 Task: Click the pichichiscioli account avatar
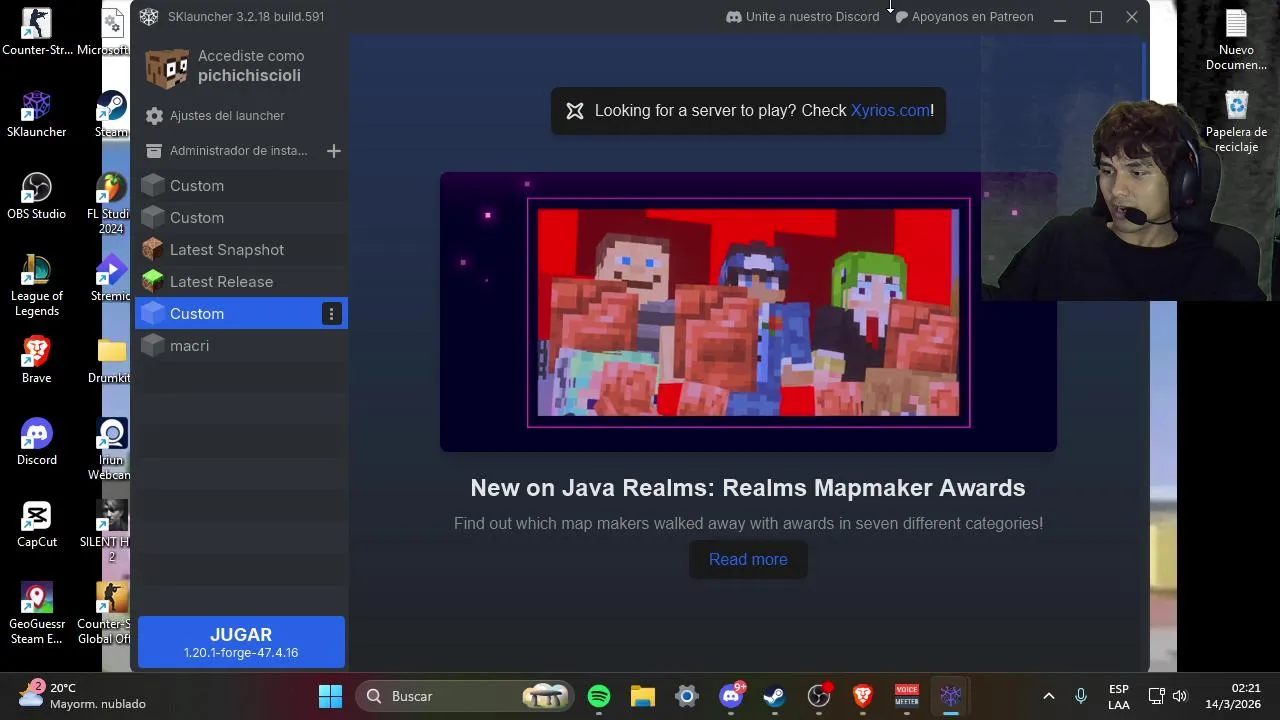tap(167, 67)
